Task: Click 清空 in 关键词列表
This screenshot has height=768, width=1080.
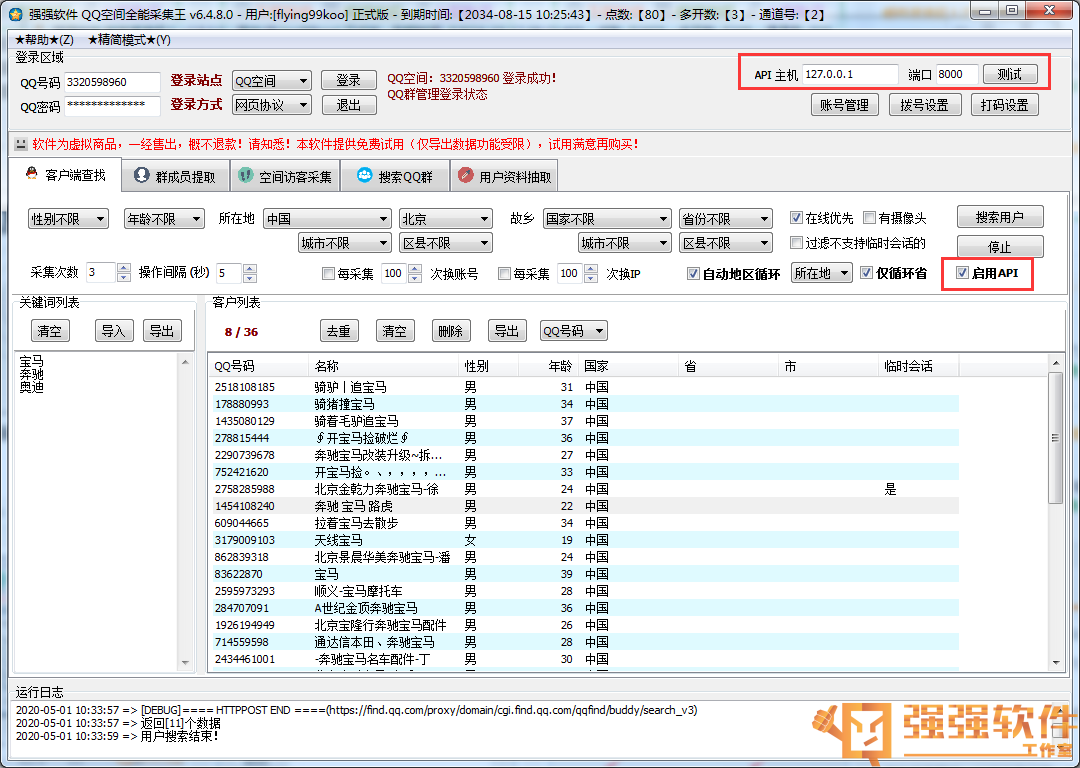Action: tap(50, 331)
